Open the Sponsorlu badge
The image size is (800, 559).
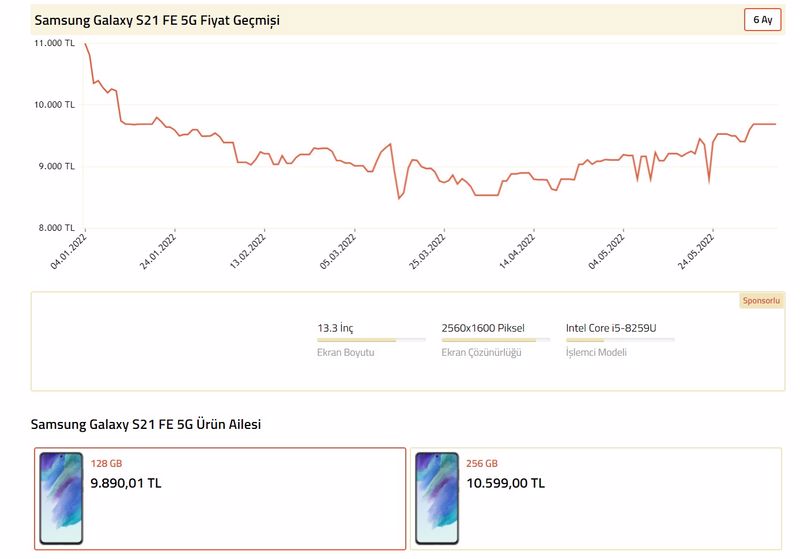761,300
